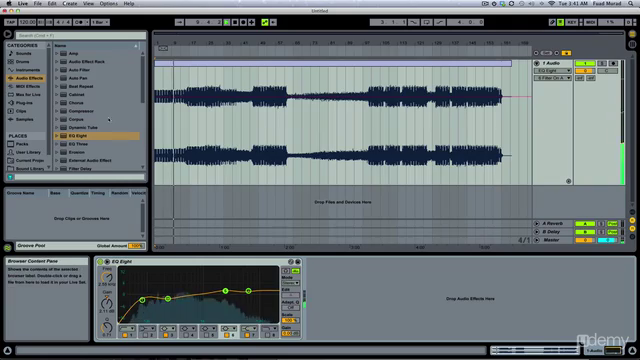Select Instruments category in browser
Screen dimensions: 640x360
pyautogui.click(x=28, y=70)
